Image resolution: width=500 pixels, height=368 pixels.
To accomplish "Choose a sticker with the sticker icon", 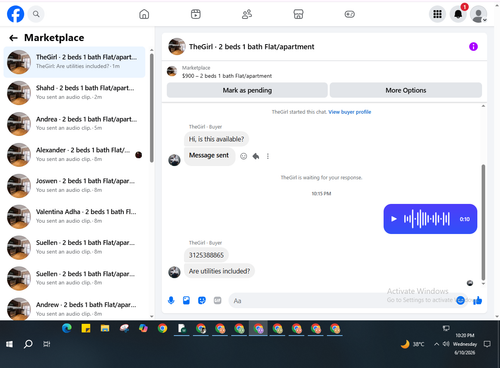I will [202, 300].
